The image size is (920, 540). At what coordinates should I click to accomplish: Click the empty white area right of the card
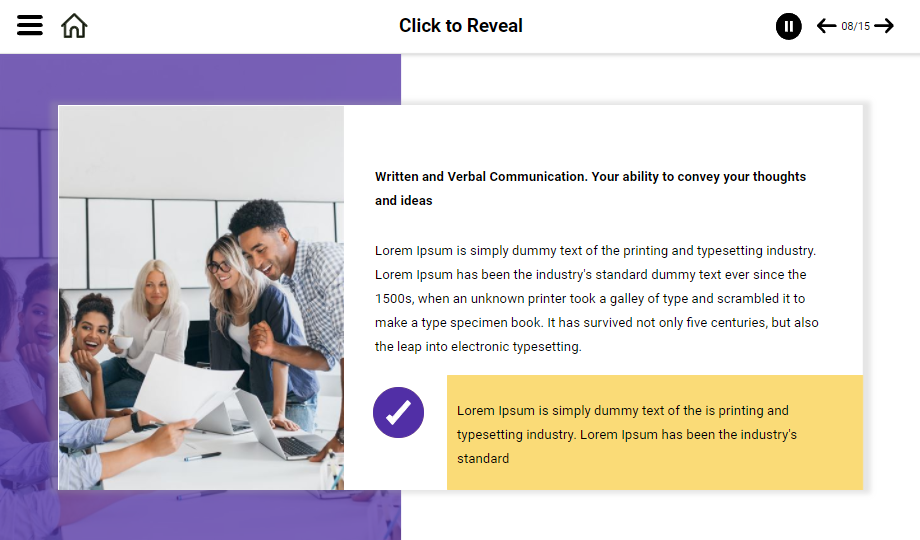click(x=892, y=300)
